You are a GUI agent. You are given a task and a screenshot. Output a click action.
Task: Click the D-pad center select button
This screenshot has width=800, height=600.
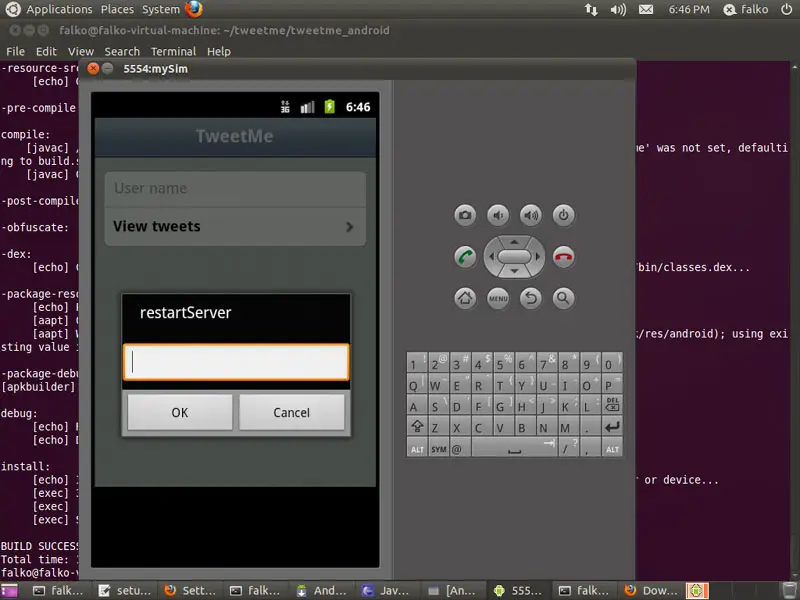click(514, 257)
